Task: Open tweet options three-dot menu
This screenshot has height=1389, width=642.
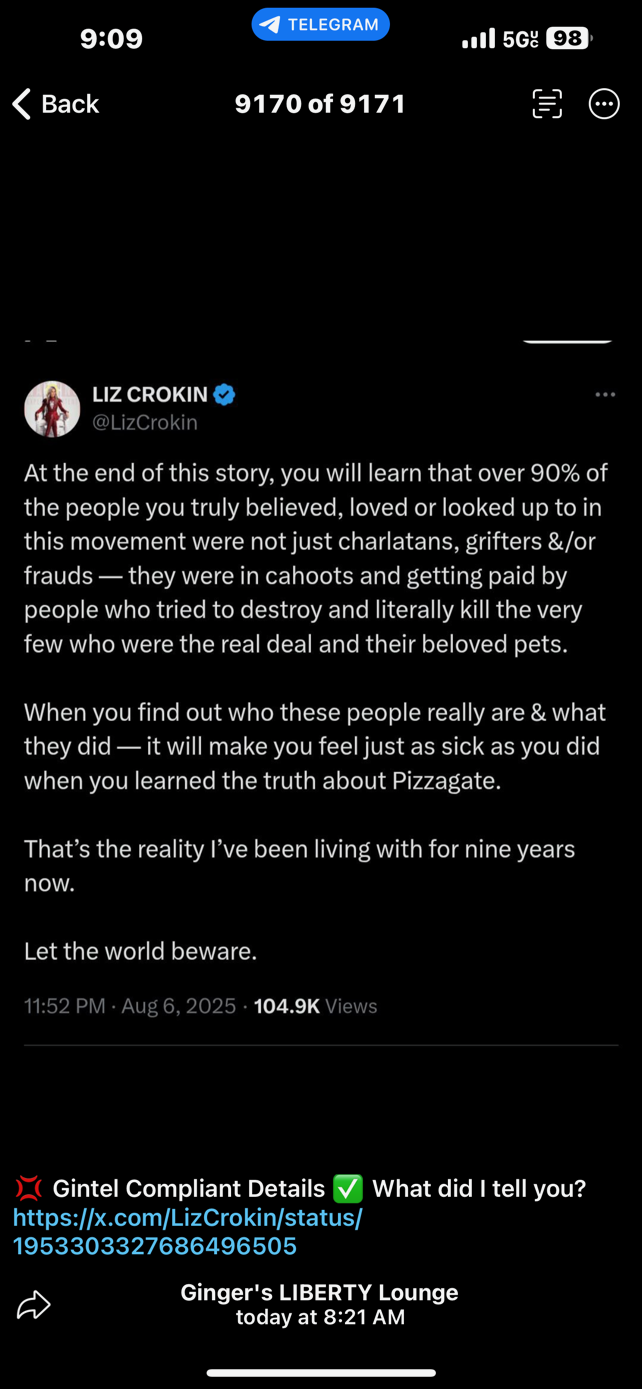Action: click(605, 395)
